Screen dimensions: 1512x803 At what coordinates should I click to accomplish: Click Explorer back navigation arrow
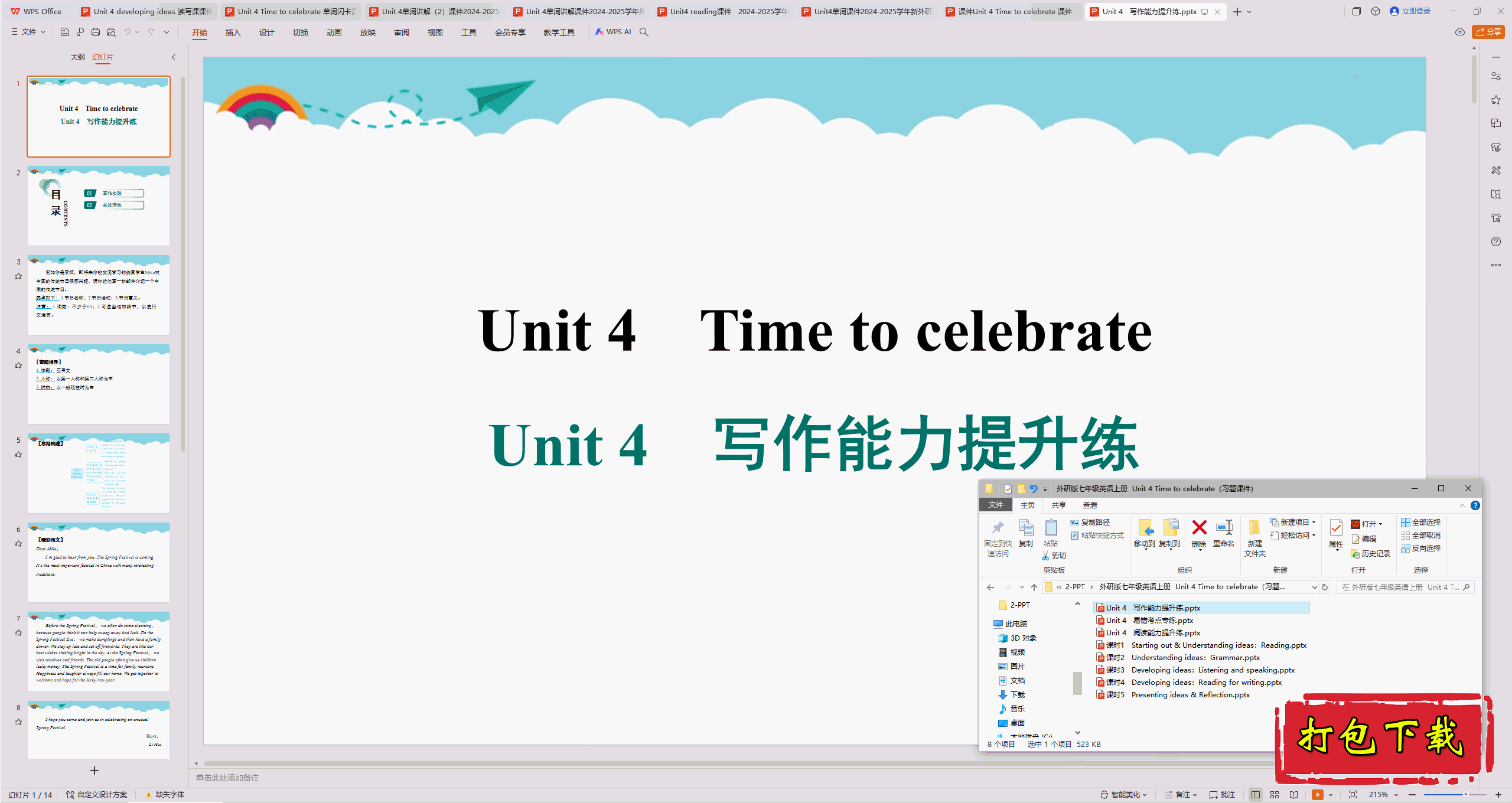pyautogui.click(x=990, y=587)
